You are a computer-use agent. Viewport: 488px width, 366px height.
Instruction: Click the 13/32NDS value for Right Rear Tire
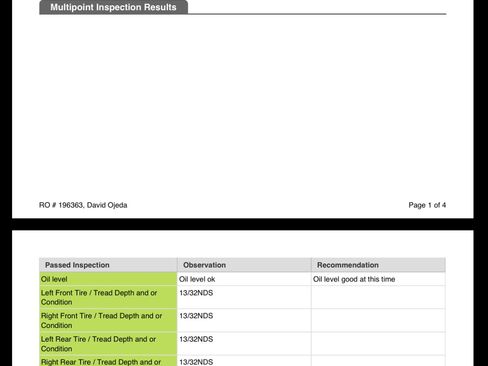click(196, 362)
